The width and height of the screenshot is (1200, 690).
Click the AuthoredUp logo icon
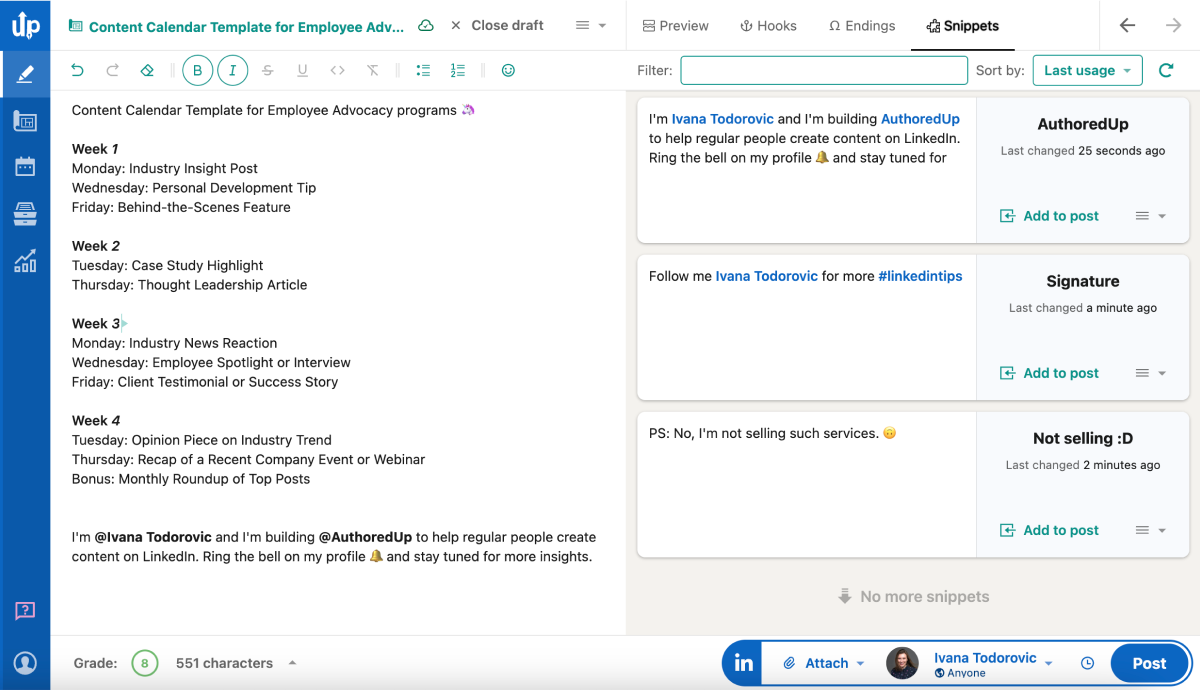tap(25, 24)
